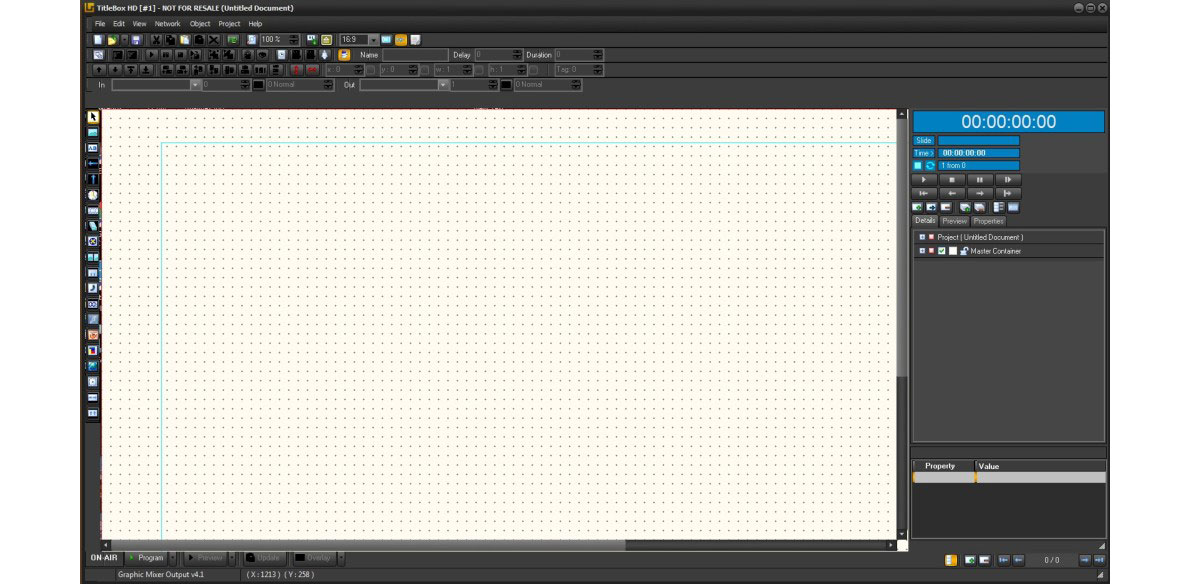
Task: Click the Stop button in transport controls
Action: click(x=952, y=180)
